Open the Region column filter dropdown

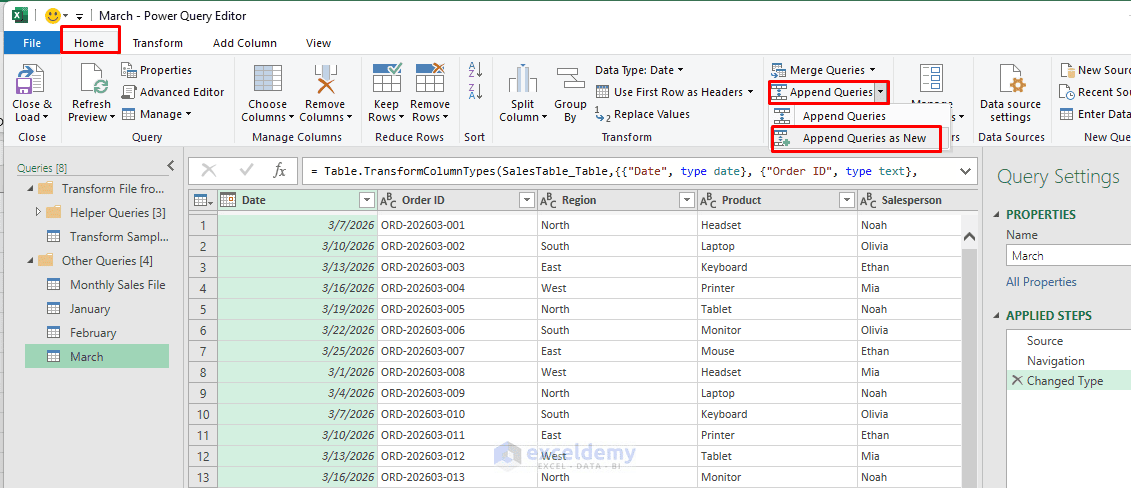[687, 200]
